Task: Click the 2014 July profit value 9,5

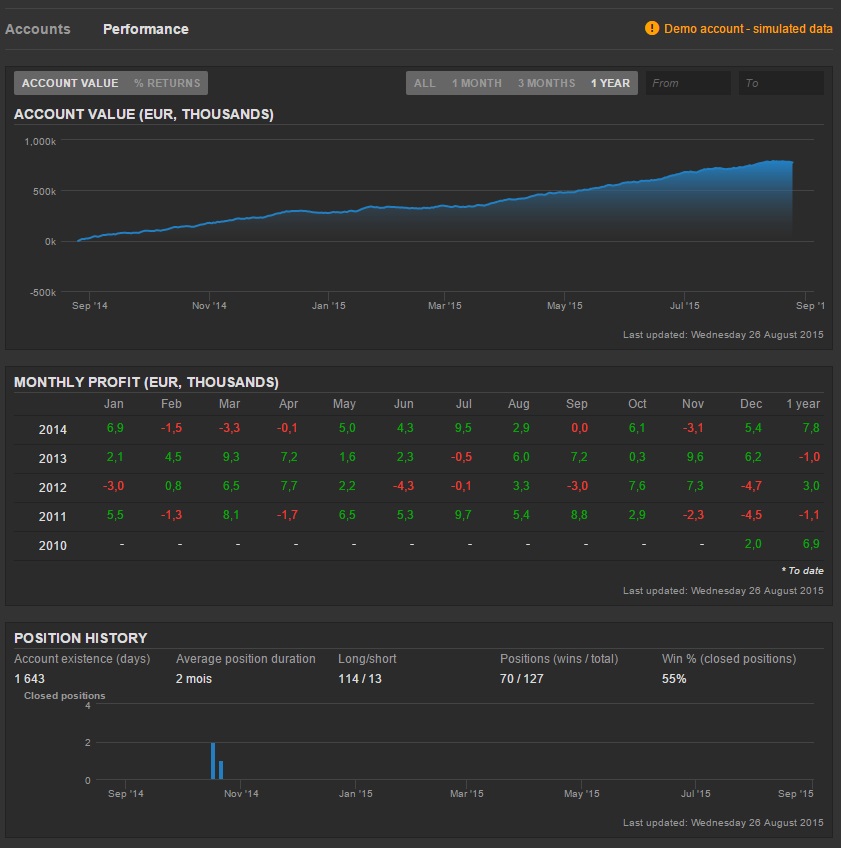Action: tap(463, 428)
